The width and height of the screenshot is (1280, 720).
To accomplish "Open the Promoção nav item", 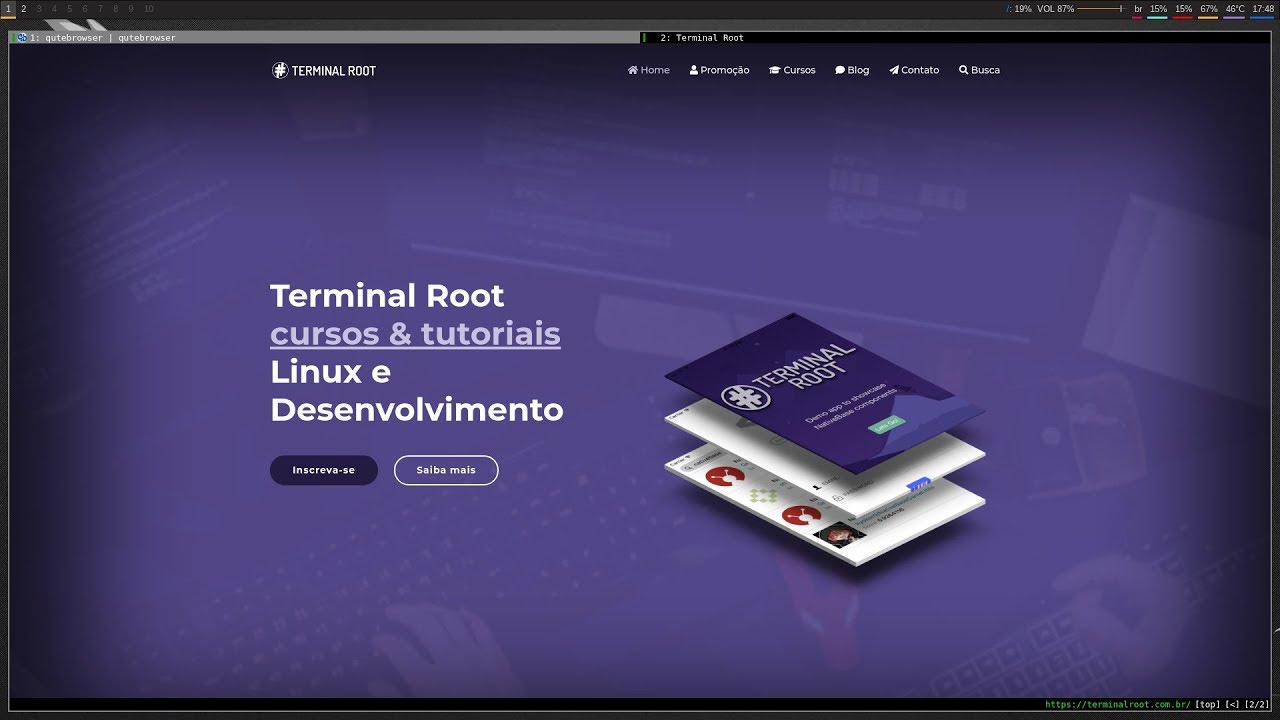I will 720,70.
